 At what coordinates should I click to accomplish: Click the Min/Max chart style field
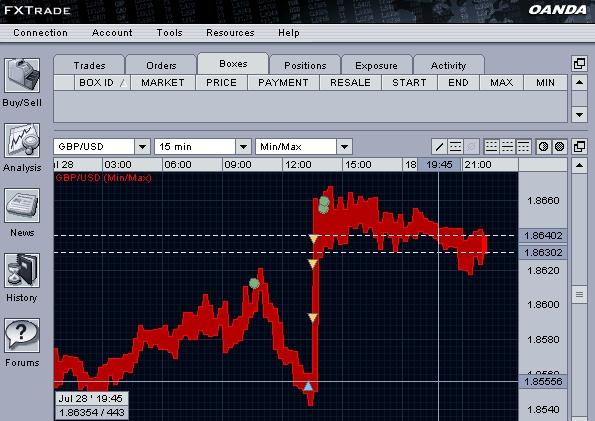(x=296, y=147)
